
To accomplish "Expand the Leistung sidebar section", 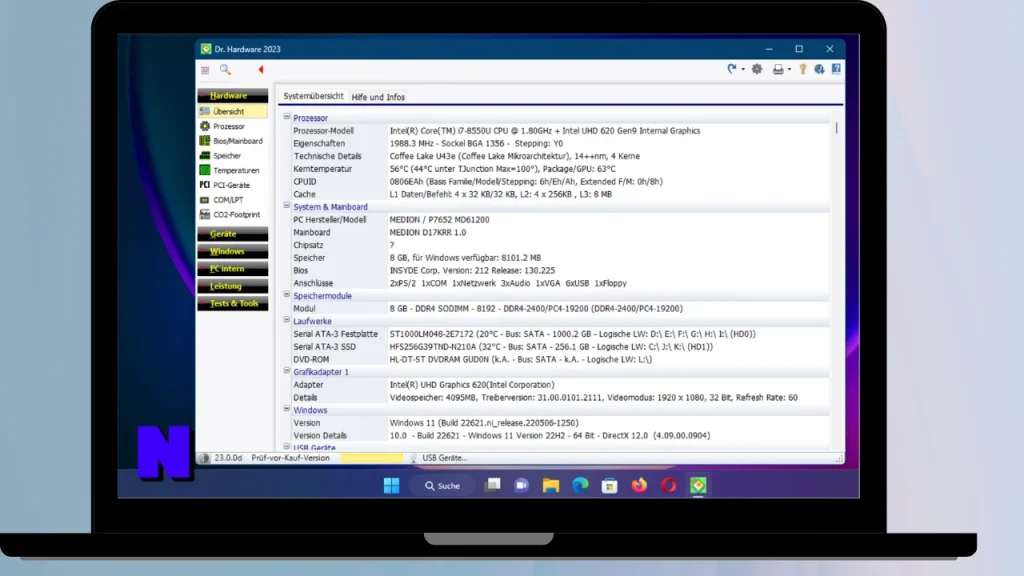I will (232, 286).
